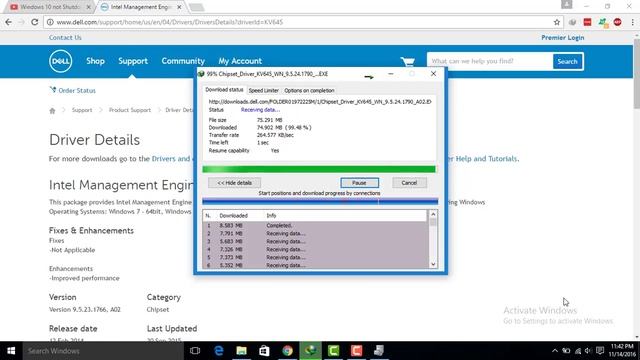Click the Hide details button
The width and height of the screenshot is (640, 360).
pos(234,183)
